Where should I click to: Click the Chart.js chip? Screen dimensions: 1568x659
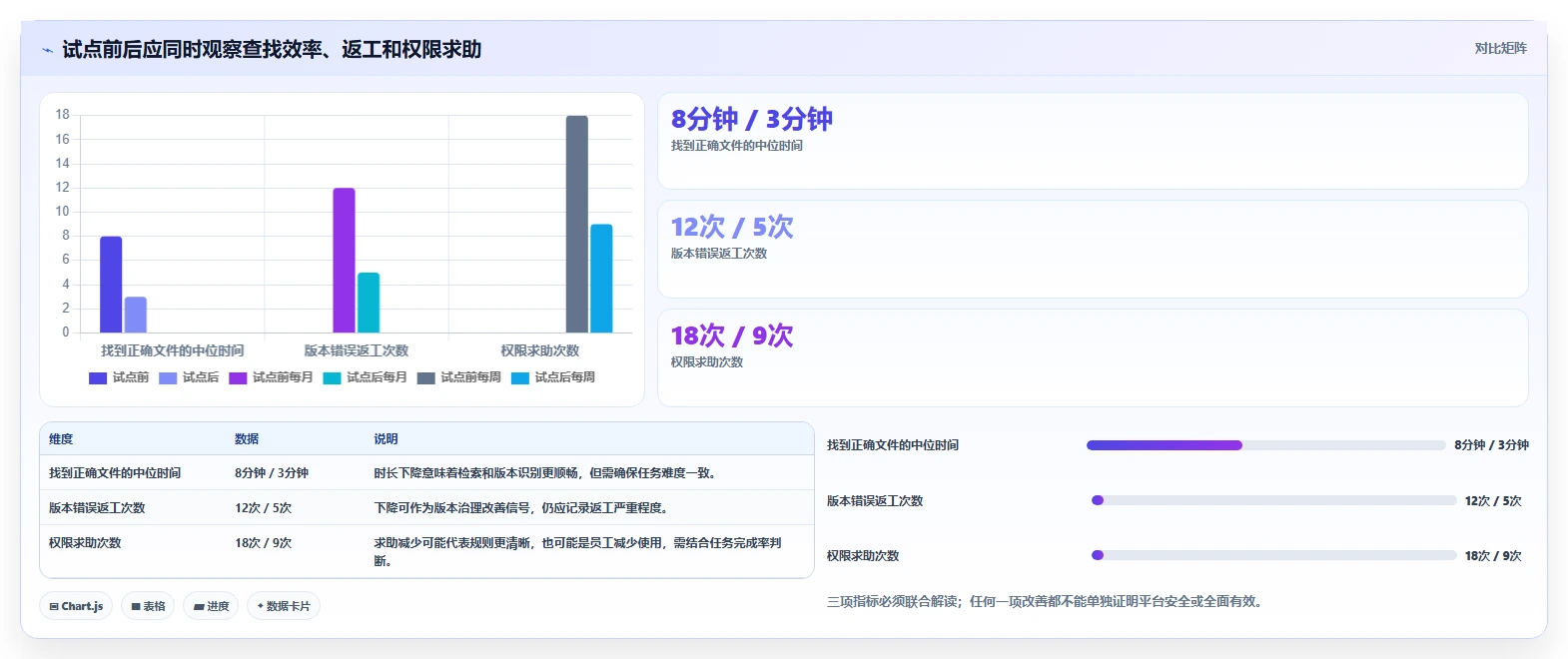click(76, 606)
